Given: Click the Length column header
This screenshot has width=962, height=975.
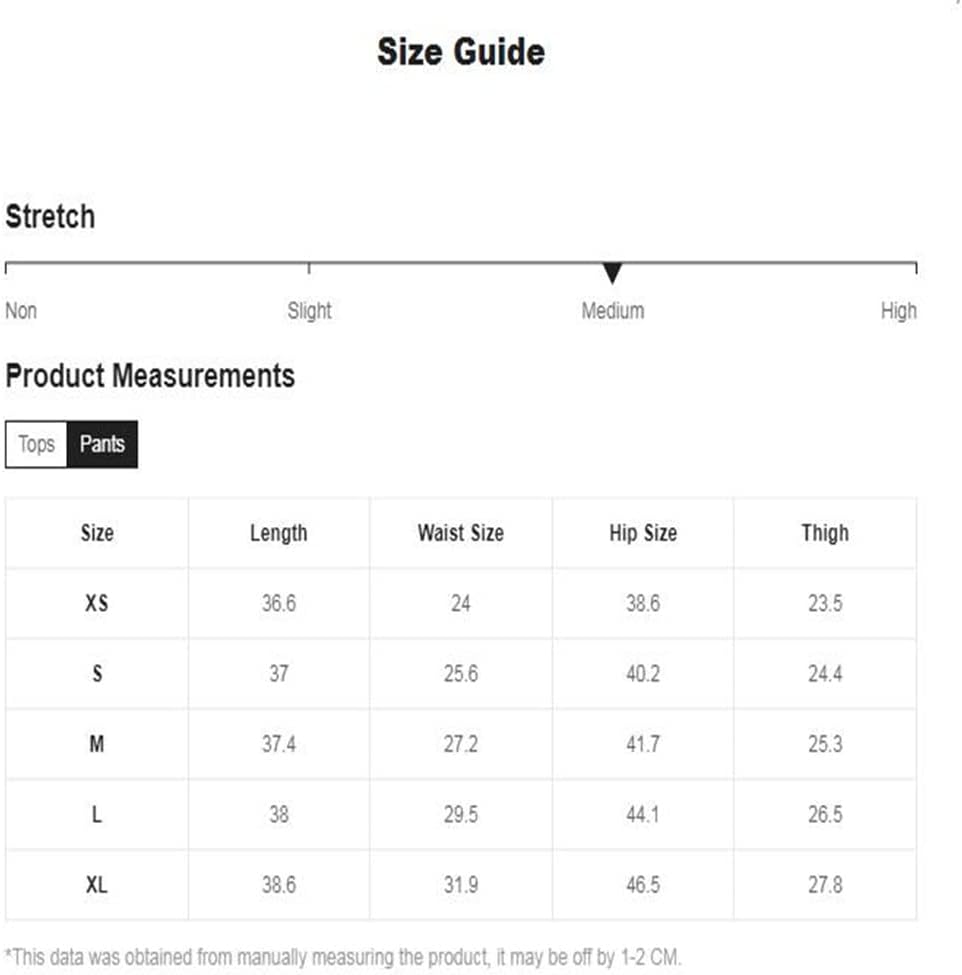Looking at the screenshot, I should 279,533.
